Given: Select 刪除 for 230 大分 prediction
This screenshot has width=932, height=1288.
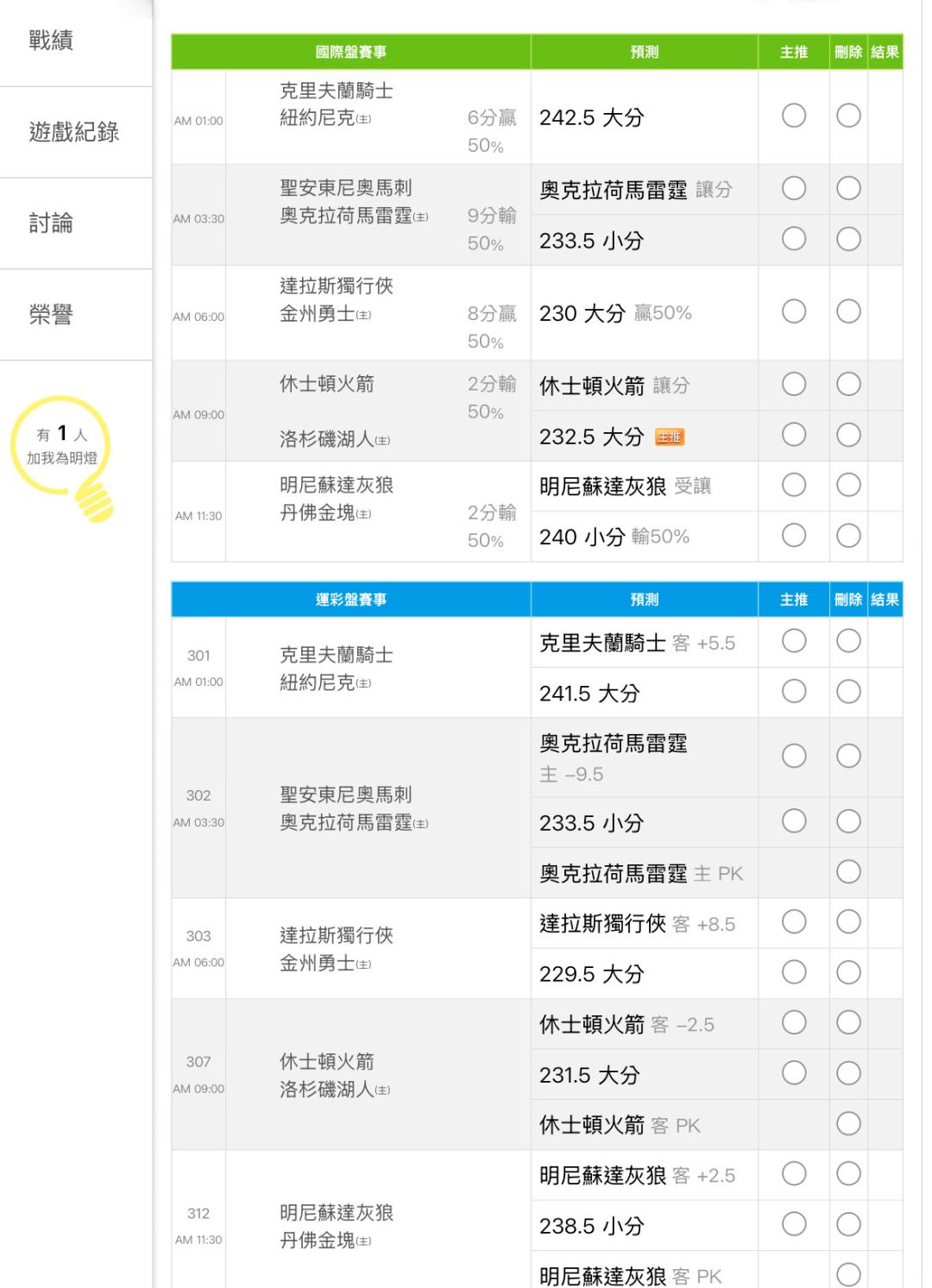Looking at the screenshot, I should coord(848,311).
